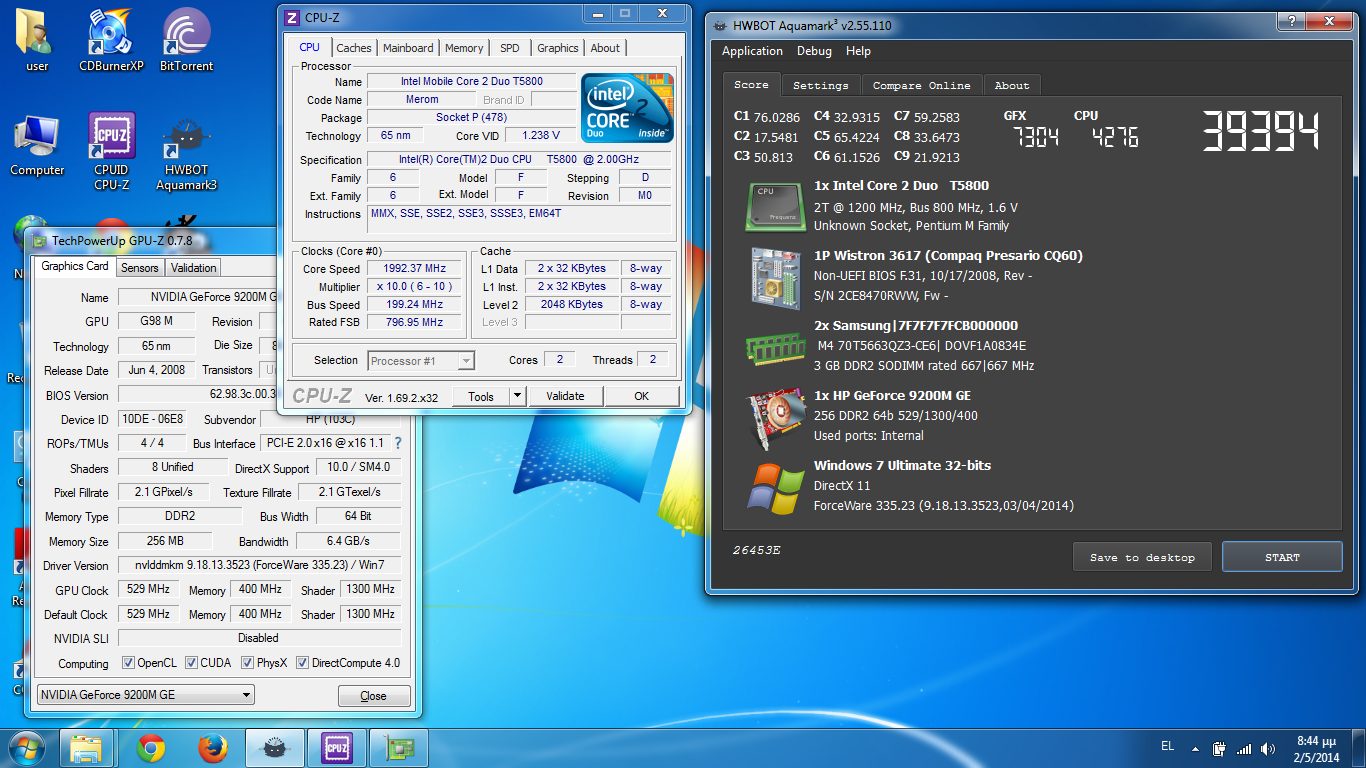
Task: Toggle the PhysX checkbox in GPU-Z
Action: 245,663
